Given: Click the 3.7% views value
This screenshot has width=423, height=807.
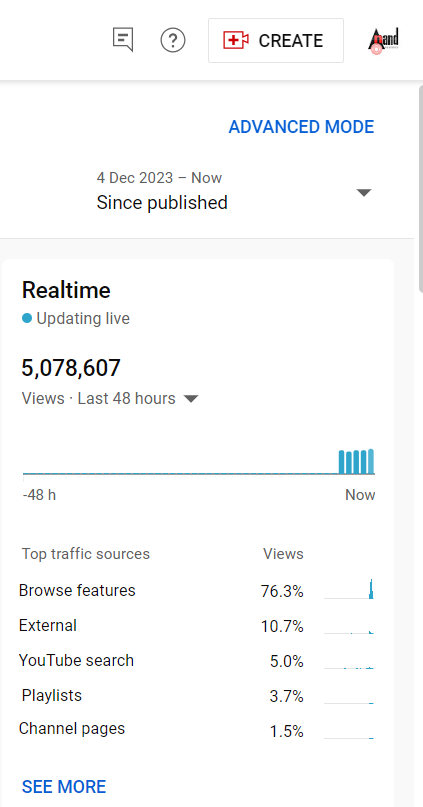Looking at the screenshot, I should [x=287, y=697].
